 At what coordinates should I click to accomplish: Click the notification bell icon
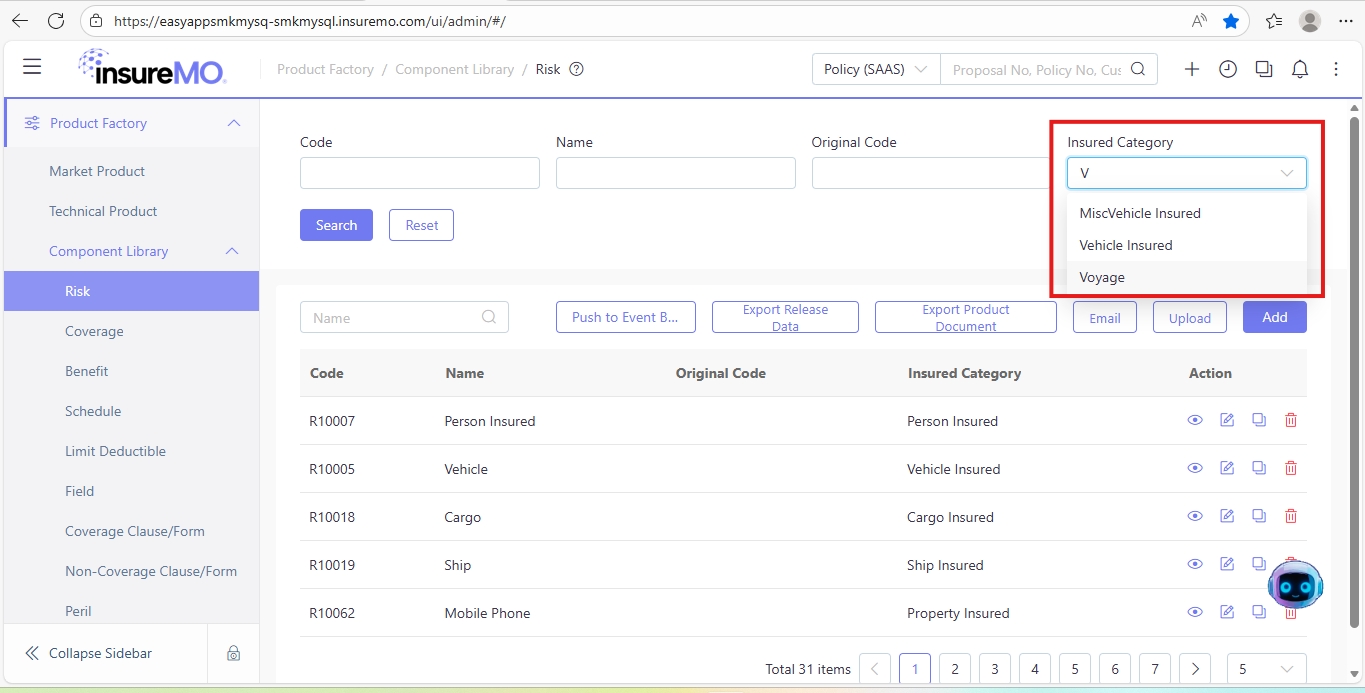click(x=1300, y=69)
